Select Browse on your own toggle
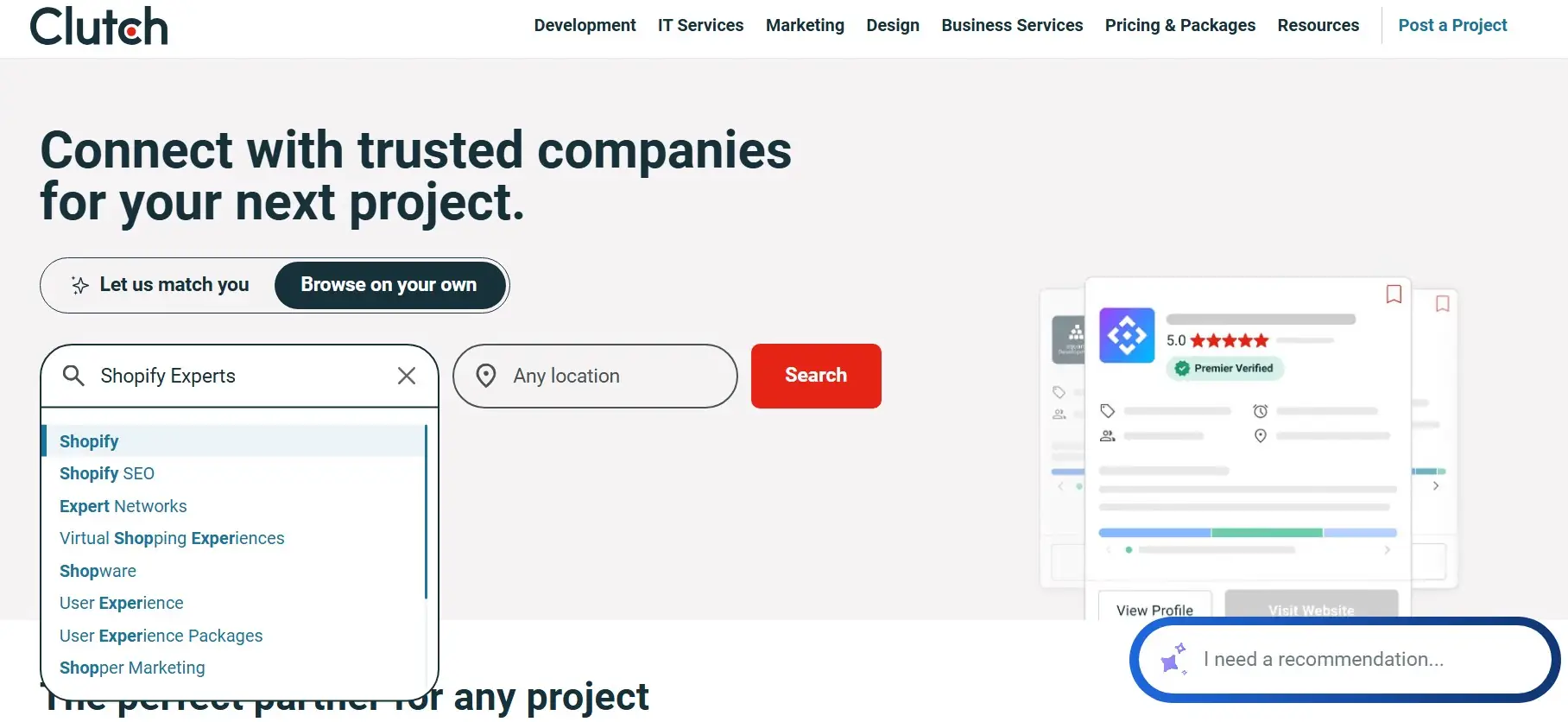 click(x=389, y=285)
